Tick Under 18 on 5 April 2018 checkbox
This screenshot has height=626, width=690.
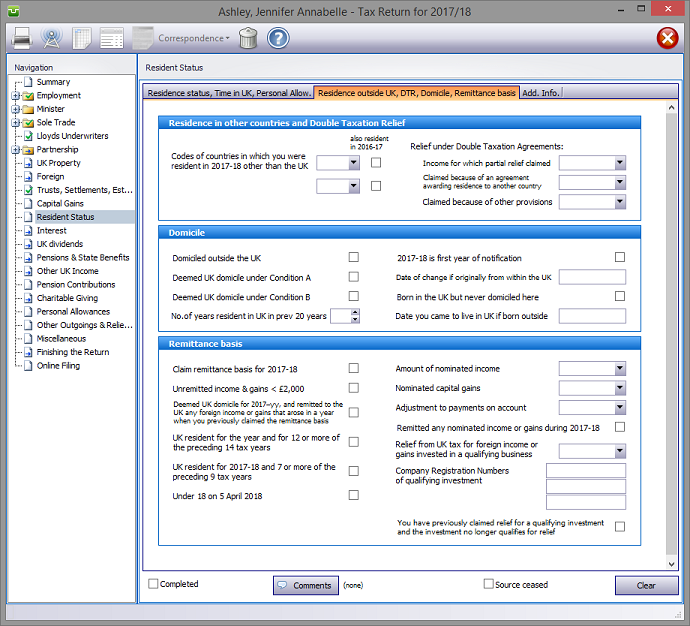(x=353, y=495)
